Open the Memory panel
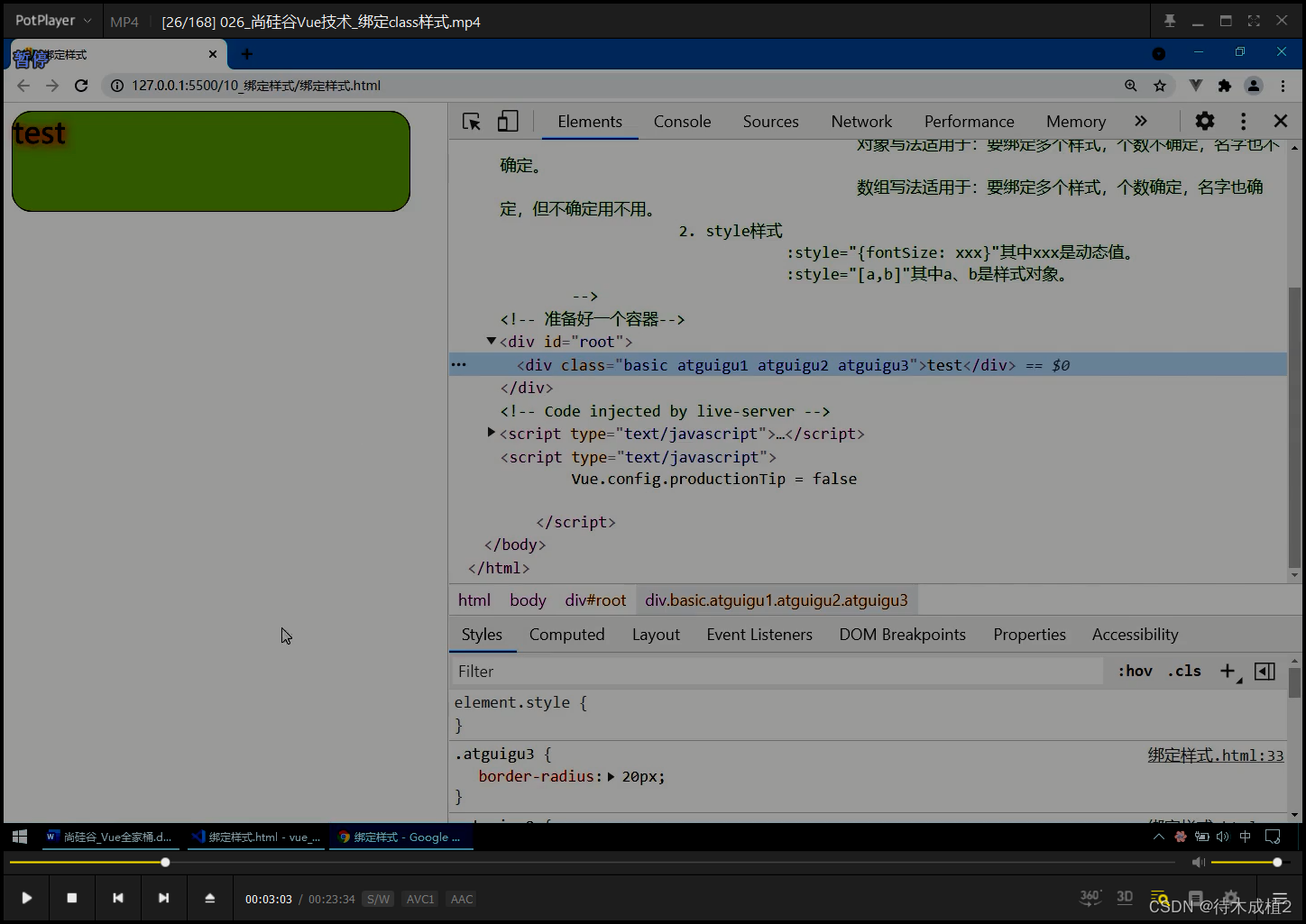Viewport: 1306px width, 924px height. pos(1076,122)
